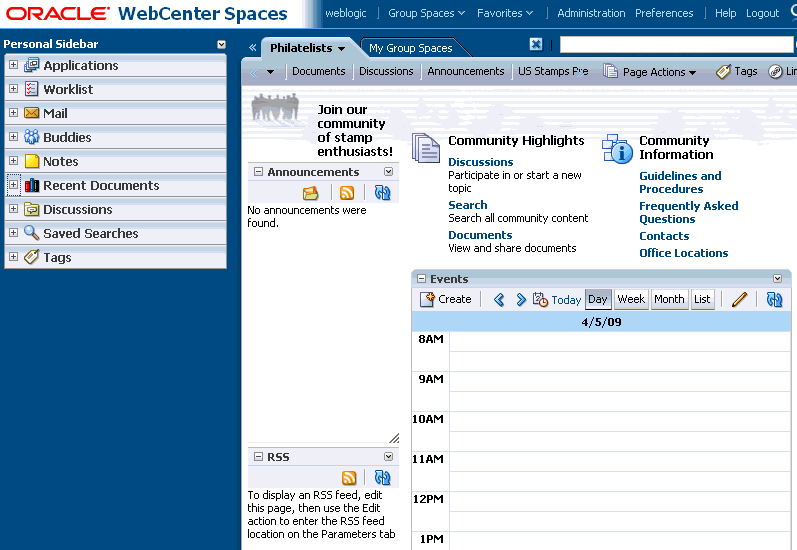
Task: Go to previous day in Events
Action: click(x=499, y=299)
